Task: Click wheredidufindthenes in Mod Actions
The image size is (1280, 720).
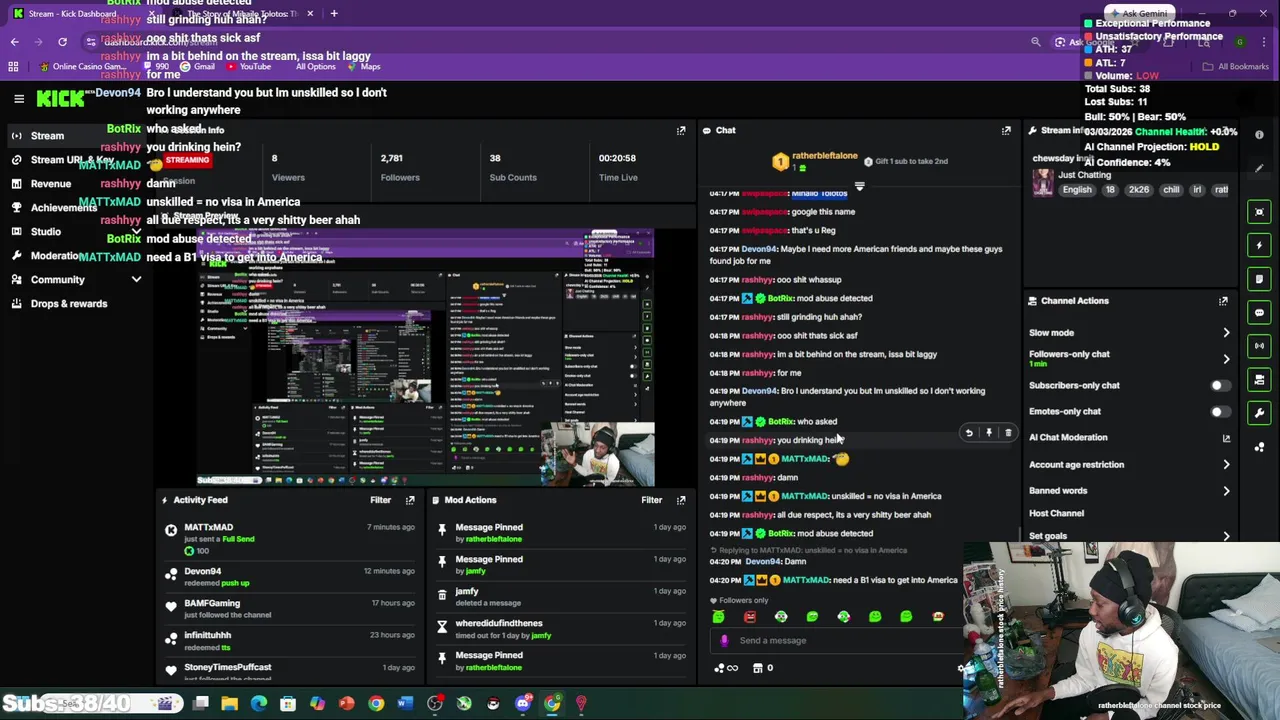Action: tap(499, 624)
